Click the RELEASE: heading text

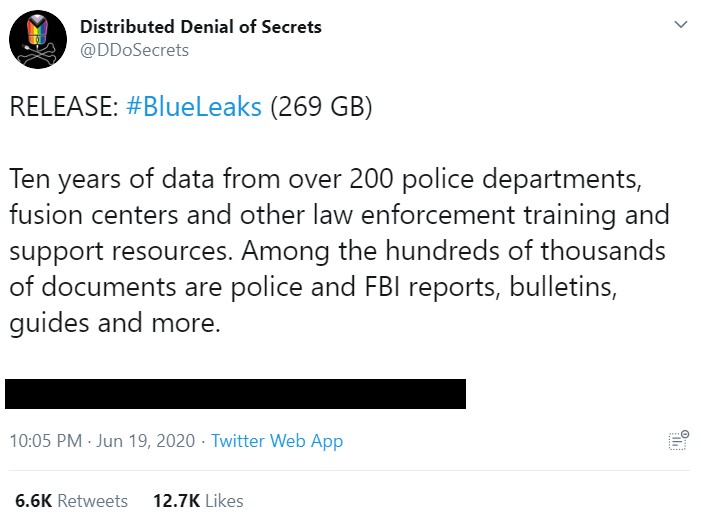pyautogui.click(x=64, y=107)
